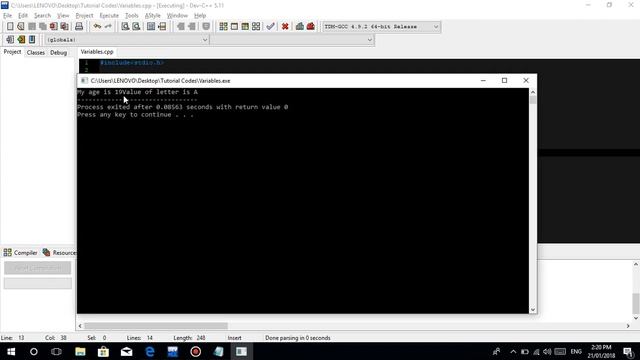Click the Delete Profiling Information red icon
Viewport: 640px width, 360px height.
[311, 27]
